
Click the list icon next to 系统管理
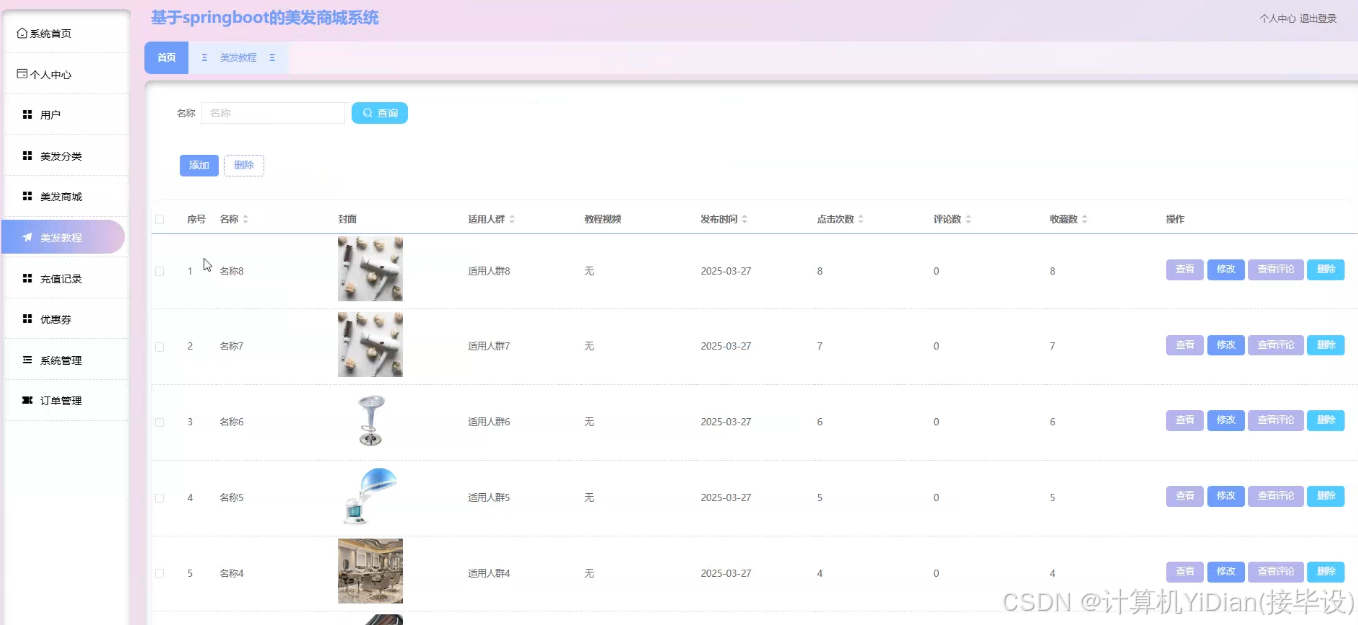pyautogui.click(x=27, y=360)
